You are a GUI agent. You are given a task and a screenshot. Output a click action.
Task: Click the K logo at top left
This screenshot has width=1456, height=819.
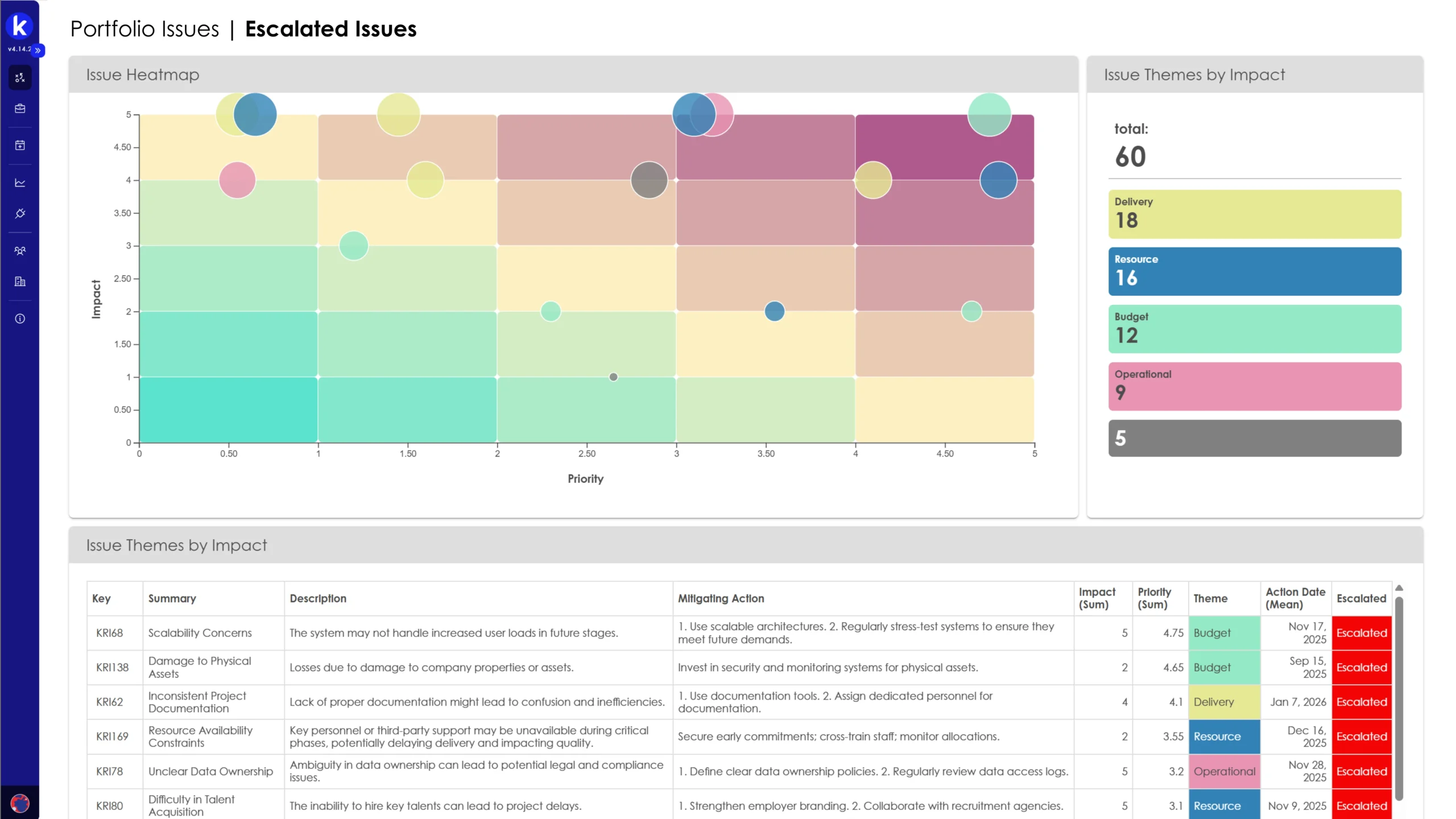click(x=19, y=26)
